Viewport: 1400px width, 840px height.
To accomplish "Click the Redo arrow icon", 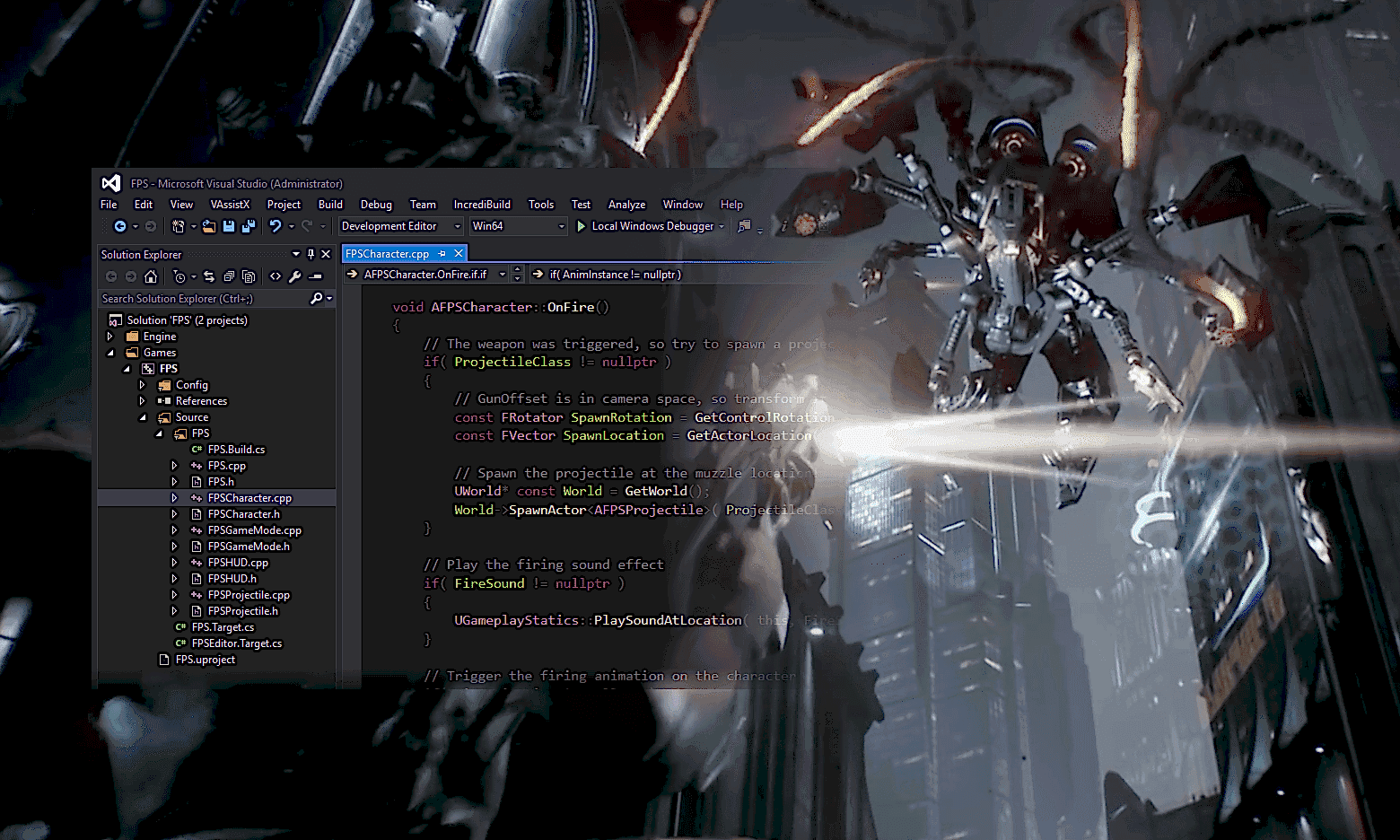I will [307, 226].
